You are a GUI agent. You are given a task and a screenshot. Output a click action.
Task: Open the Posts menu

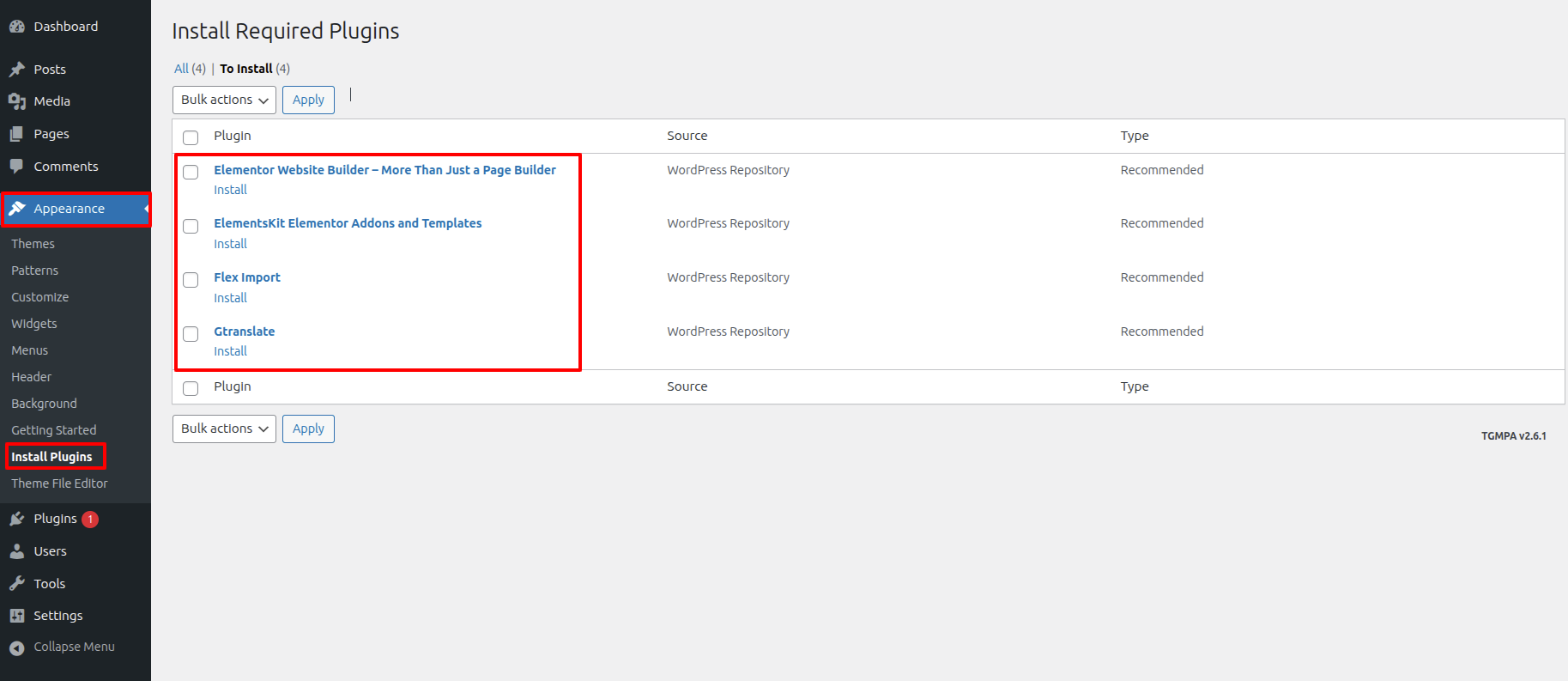pyautogui.click(x=50, y=70)
